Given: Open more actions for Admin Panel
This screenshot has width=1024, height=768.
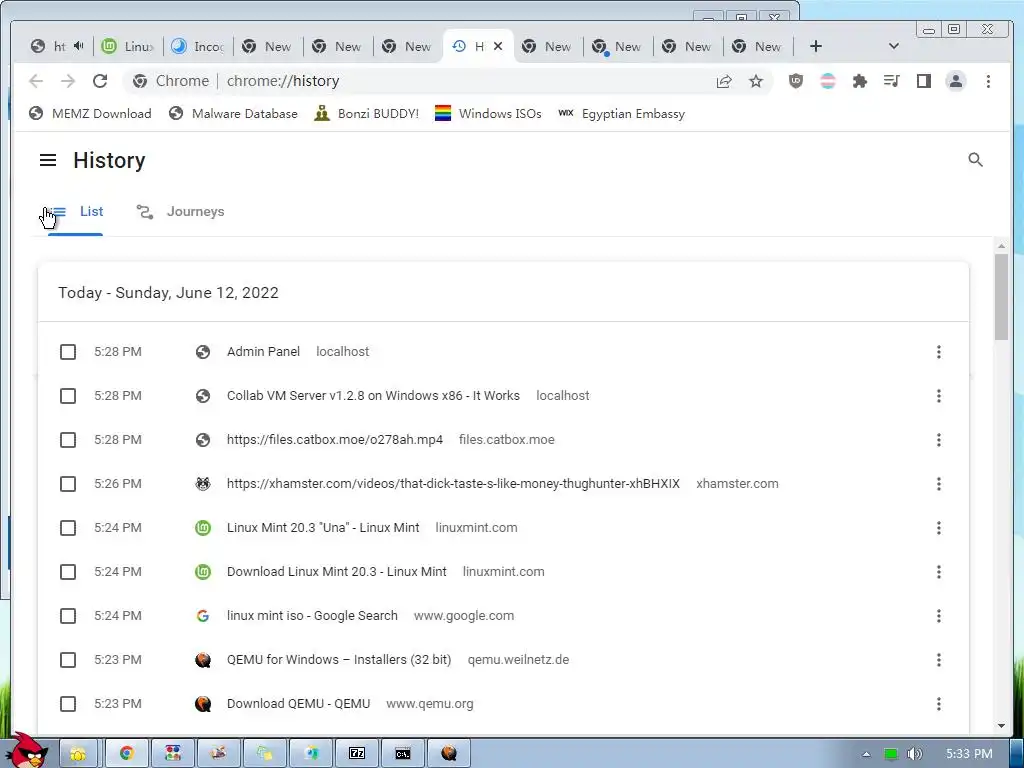Looking at the screenshot, I should (938, 352).
